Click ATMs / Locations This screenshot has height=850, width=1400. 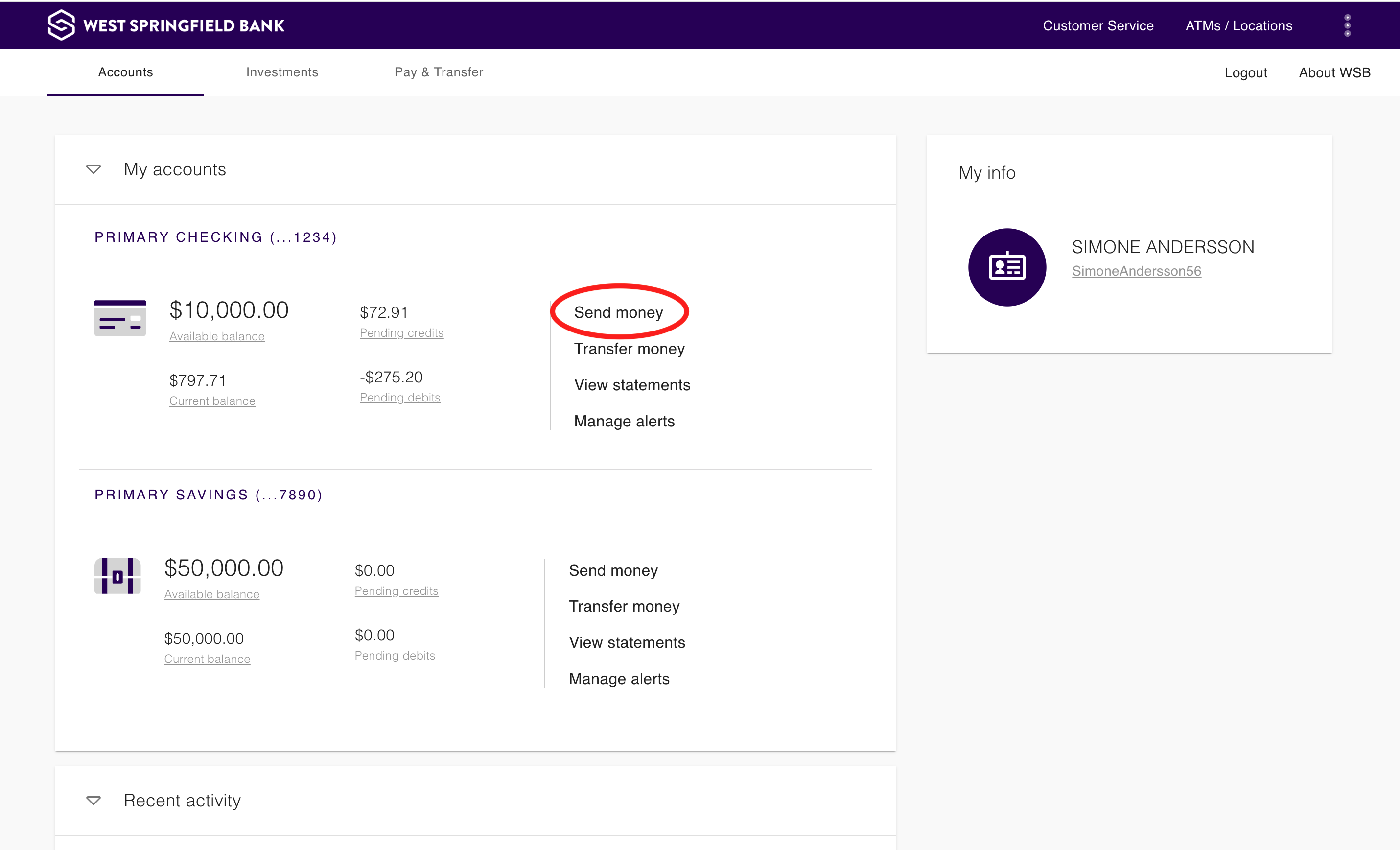pyautogui.click(x=1238, y=25)
